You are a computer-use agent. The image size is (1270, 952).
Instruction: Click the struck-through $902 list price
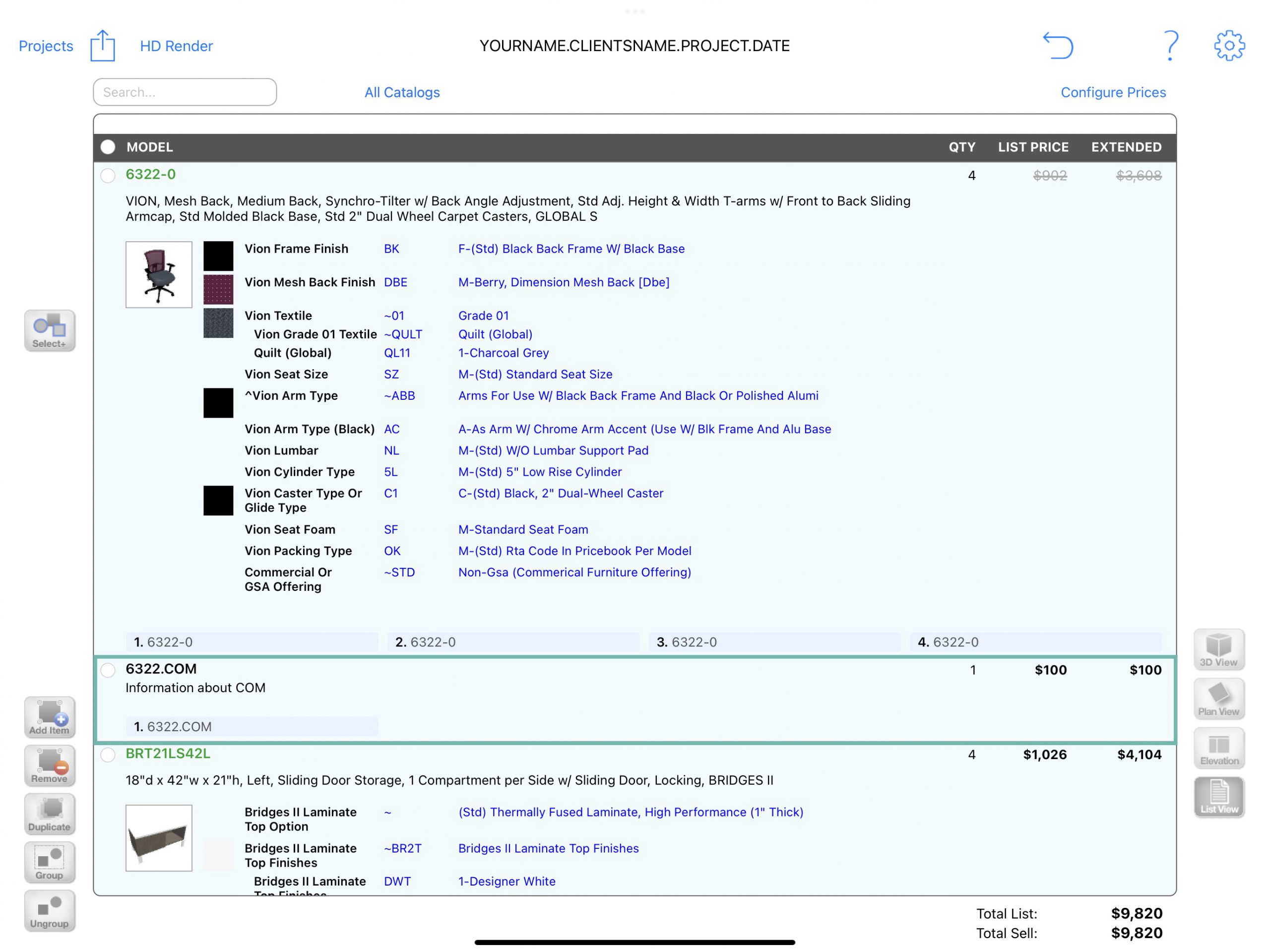[x=1050, y=176]
